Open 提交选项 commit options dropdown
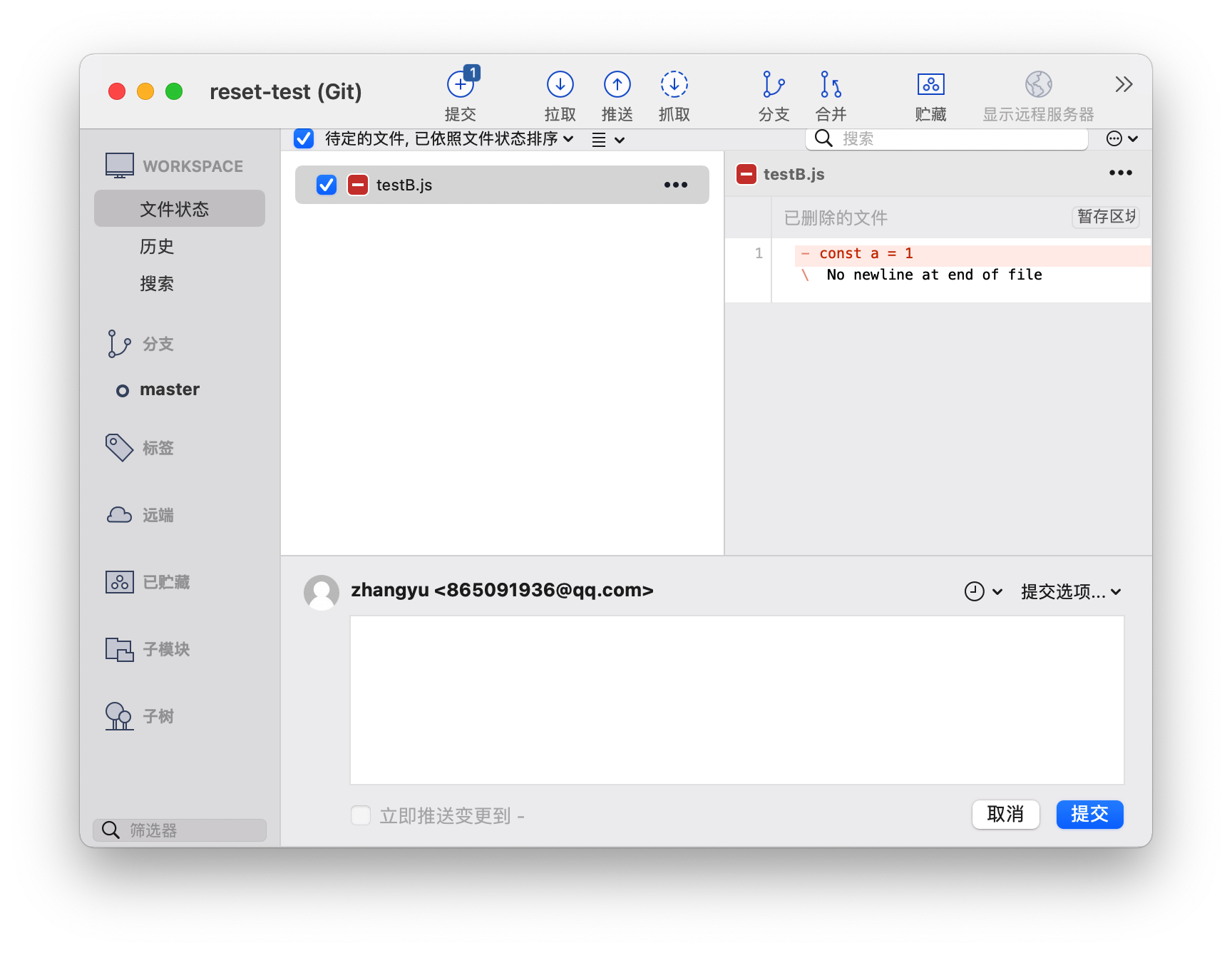1232x953 pixels. pyautogui.click(x=1072, y=591)
